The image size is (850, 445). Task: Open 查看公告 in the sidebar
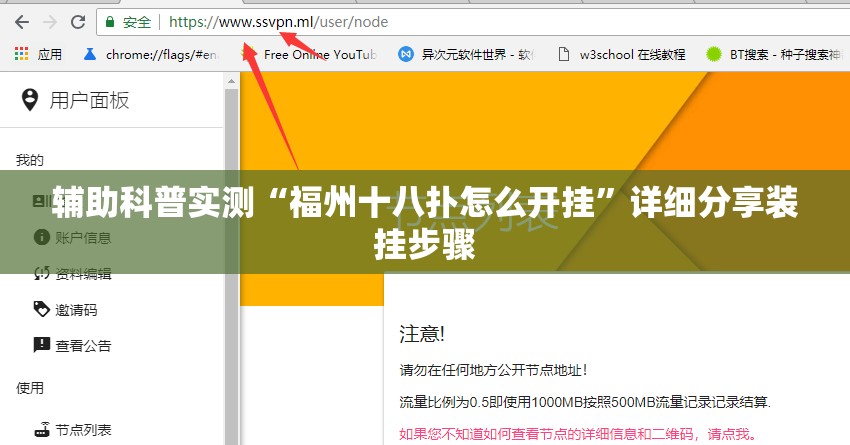[x=82, y=345]
